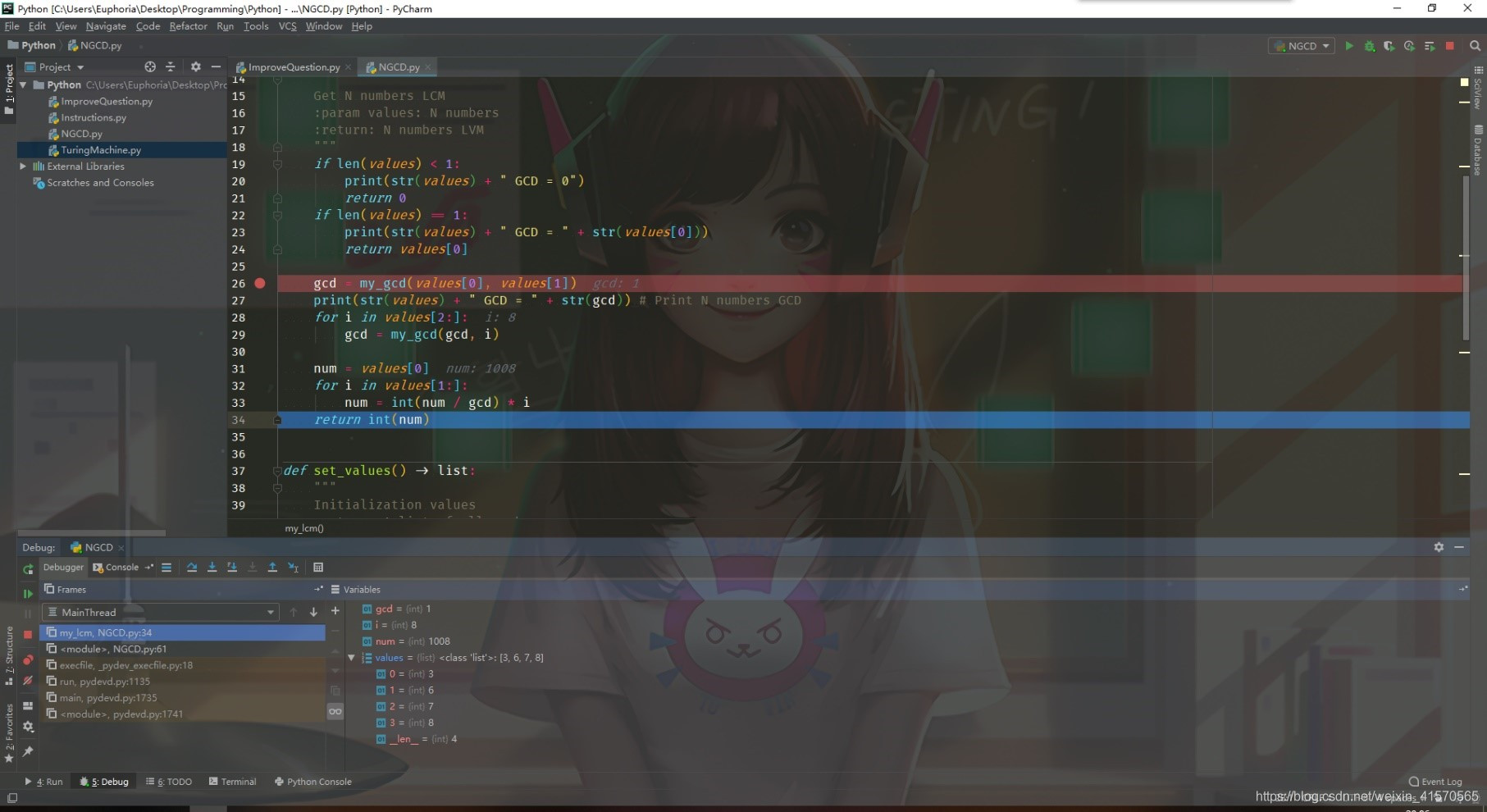Open Database side panel
1487x812 pixels.
pos(1478,150)
